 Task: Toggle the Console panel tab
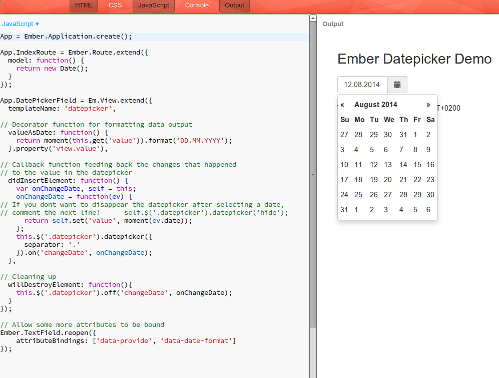(x=197, y=6)
